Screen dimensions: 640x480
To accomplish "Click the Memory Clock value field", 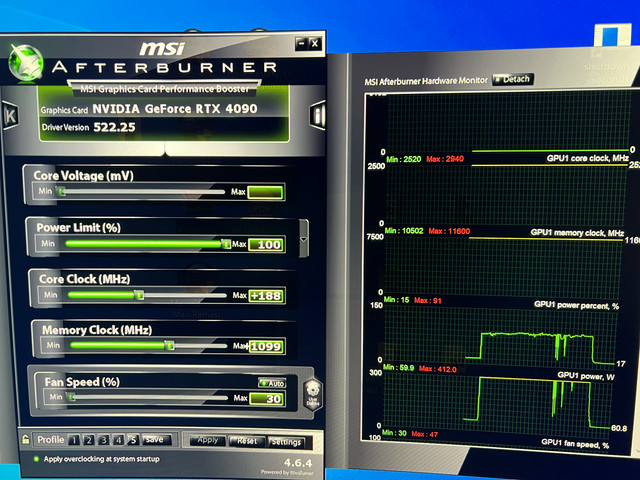I will pyautogui.click(x=266, y=347).
